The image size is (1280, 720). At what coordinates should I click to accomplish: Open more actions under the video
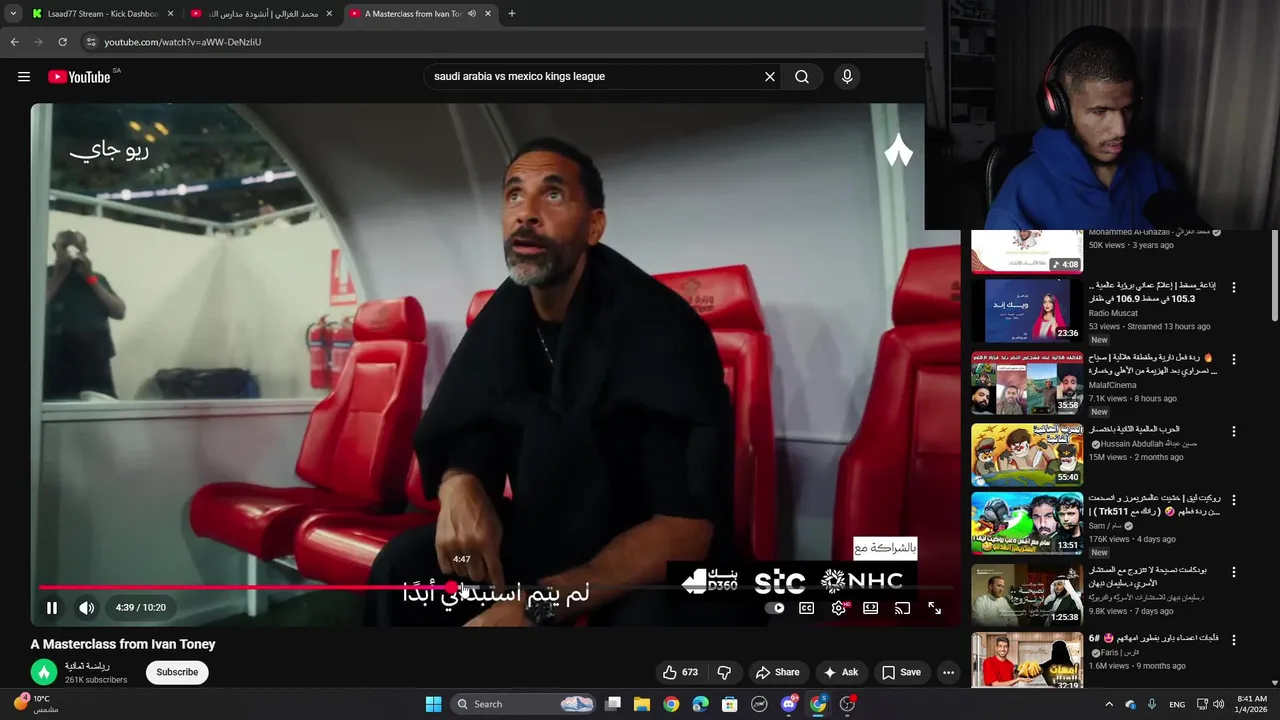948,672
